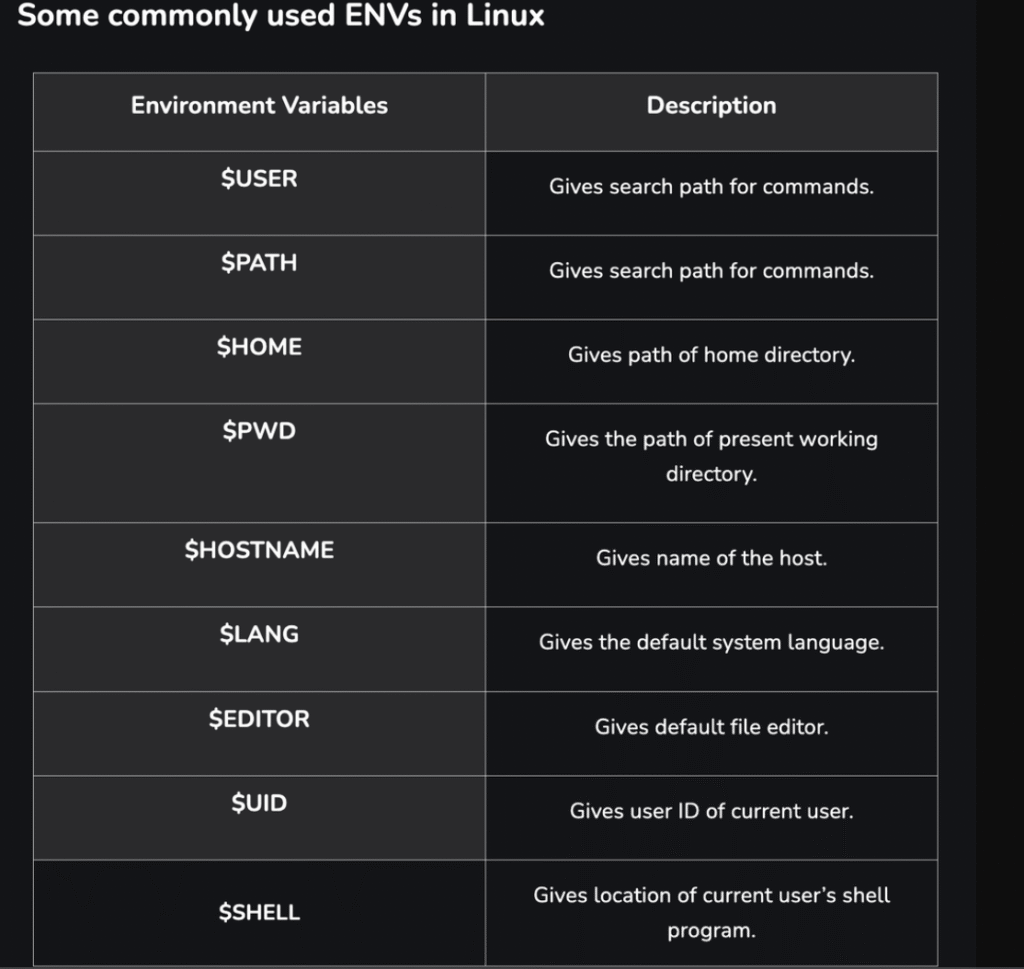The width and height of the screenshot is (1024, 969).
Task: Select the $USER variable cell
Action: 259,180
